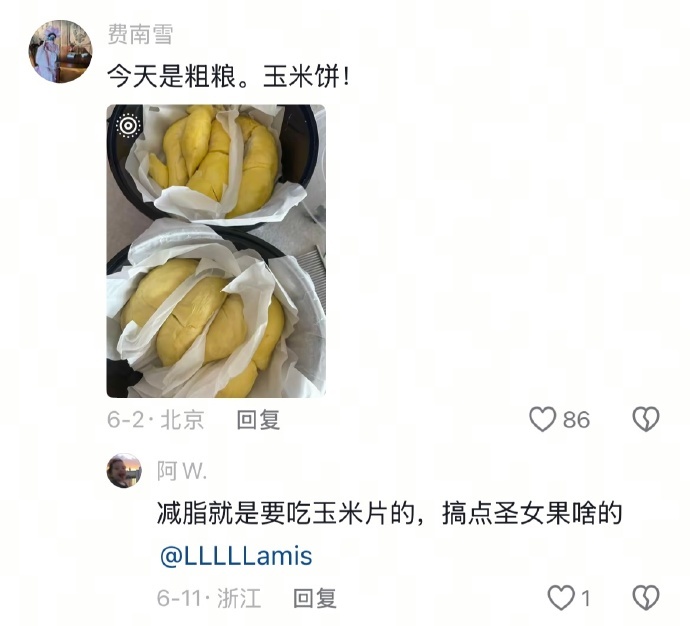Dislike the 阿 W. reply broken heart icon
Viewport: 690px width, 626px height.
[646, 598]
